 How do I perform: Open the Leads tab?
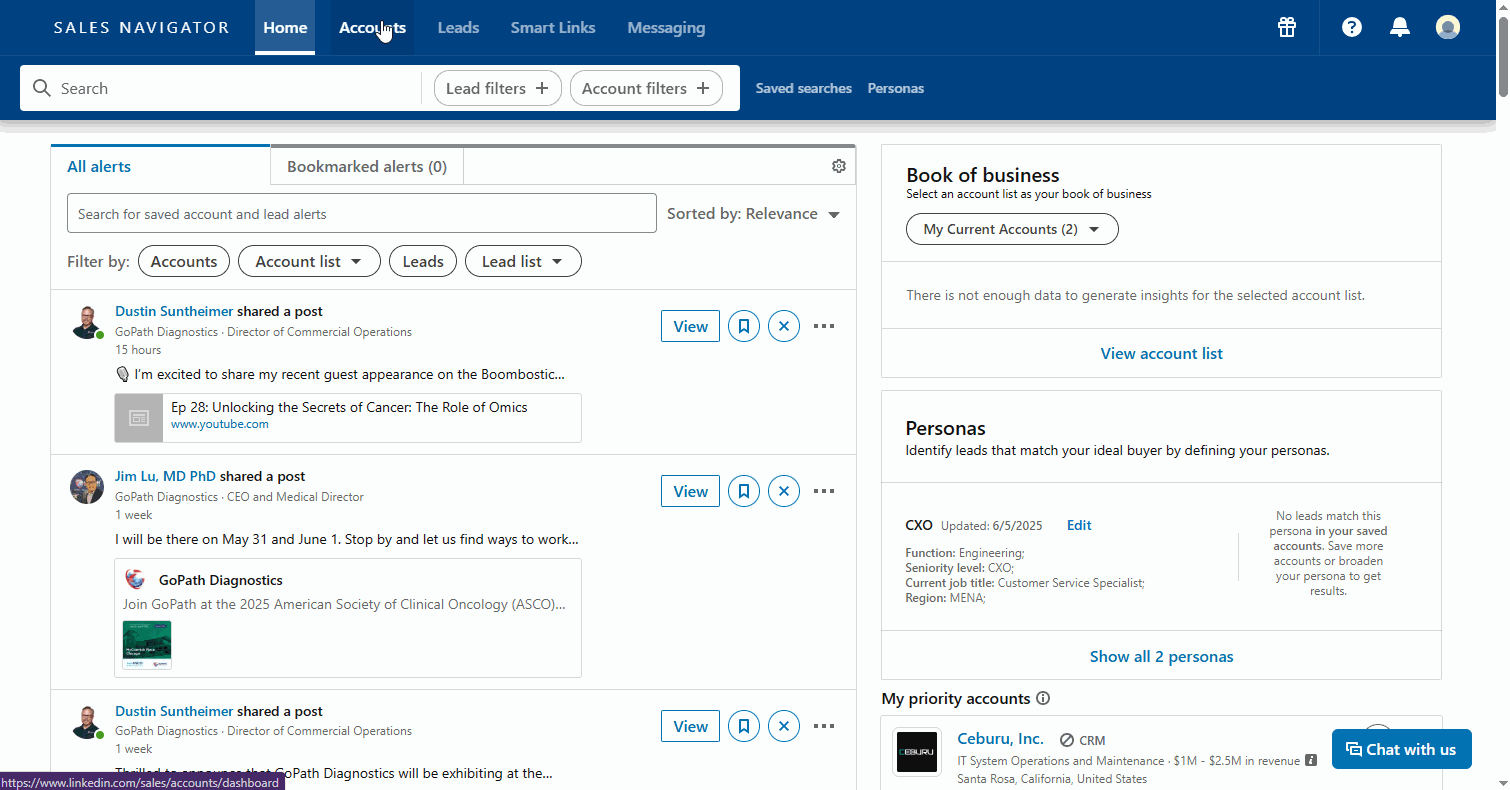pyautogui.click(x=458, y=28)
